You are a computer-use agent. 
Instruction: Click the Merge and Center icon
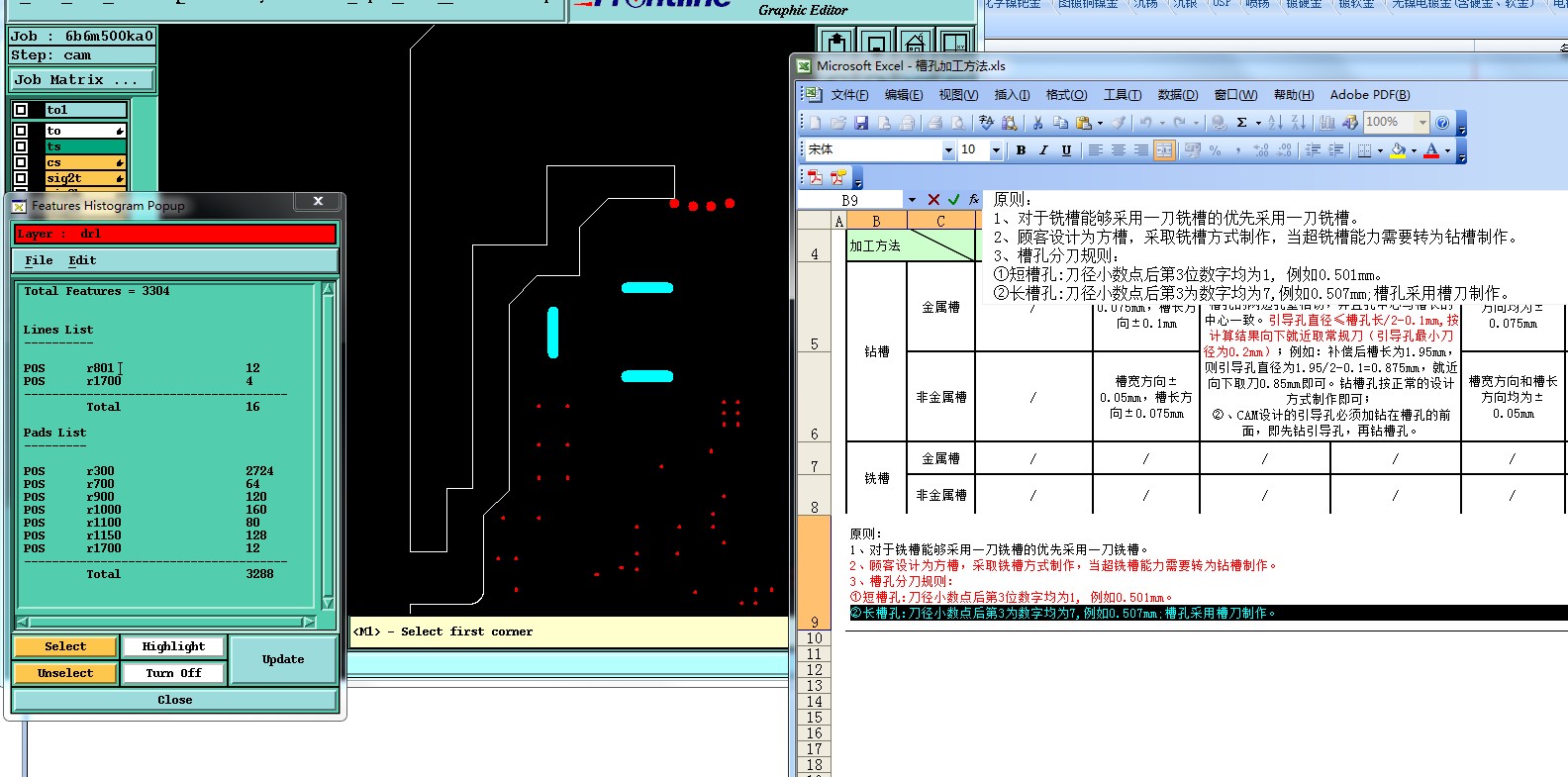pyautogui.click(x=1164, y=150)
